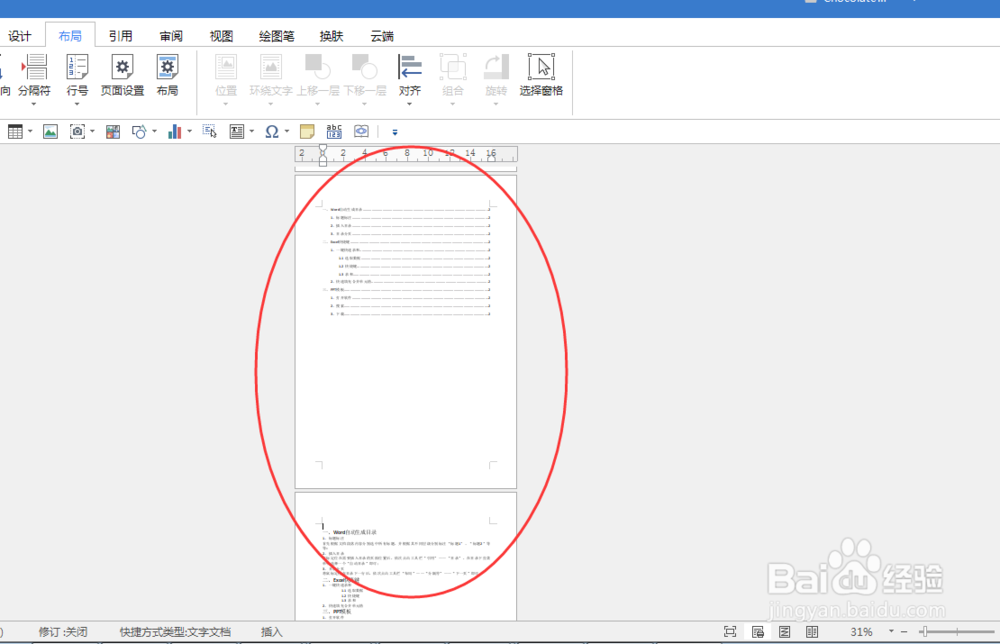Open the 云端 tab
The width and height of the screenshot is (1000, 644).
click(x=382, y=36)
